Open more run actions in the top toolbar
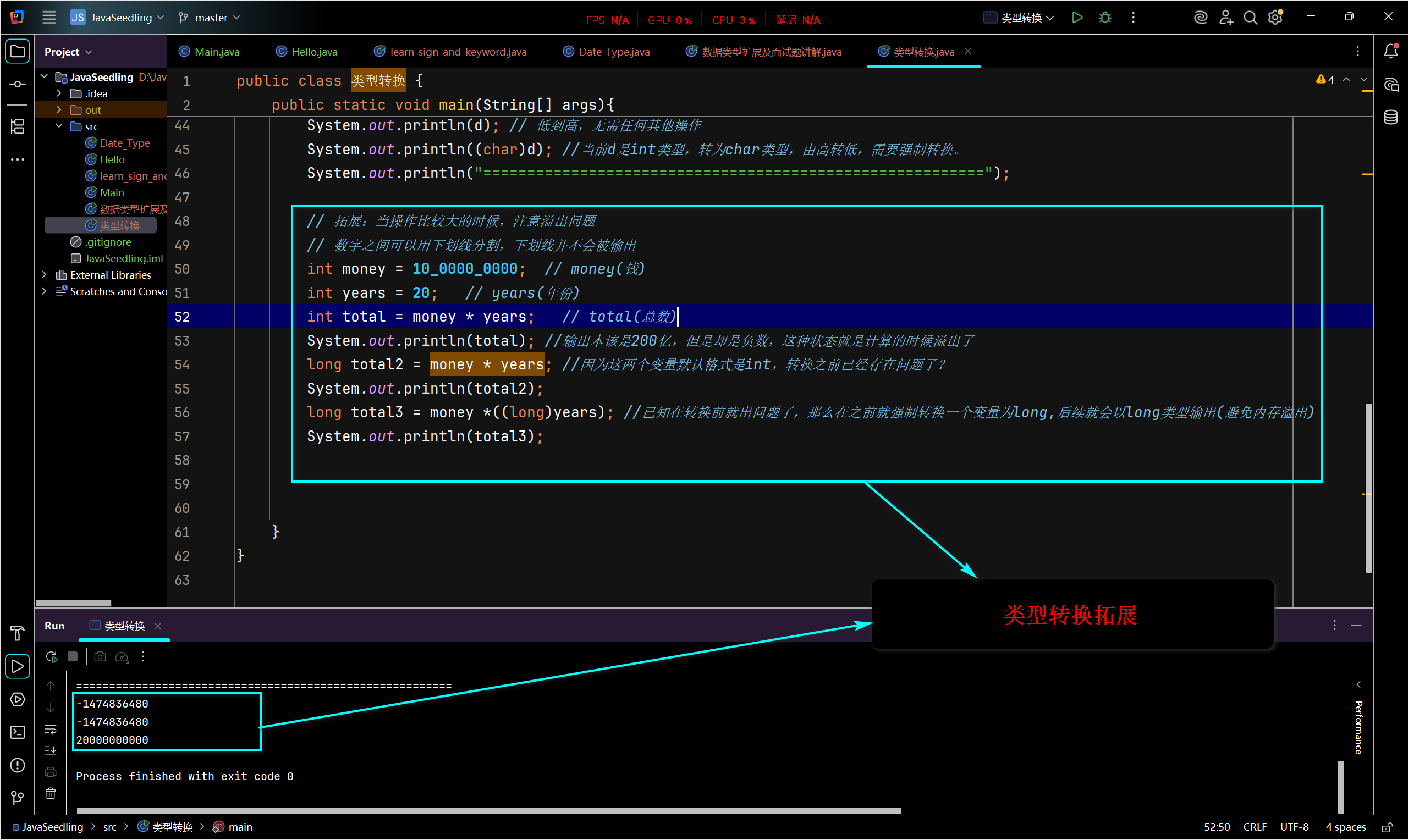The image size is (1408, 840). [1133, 18]
